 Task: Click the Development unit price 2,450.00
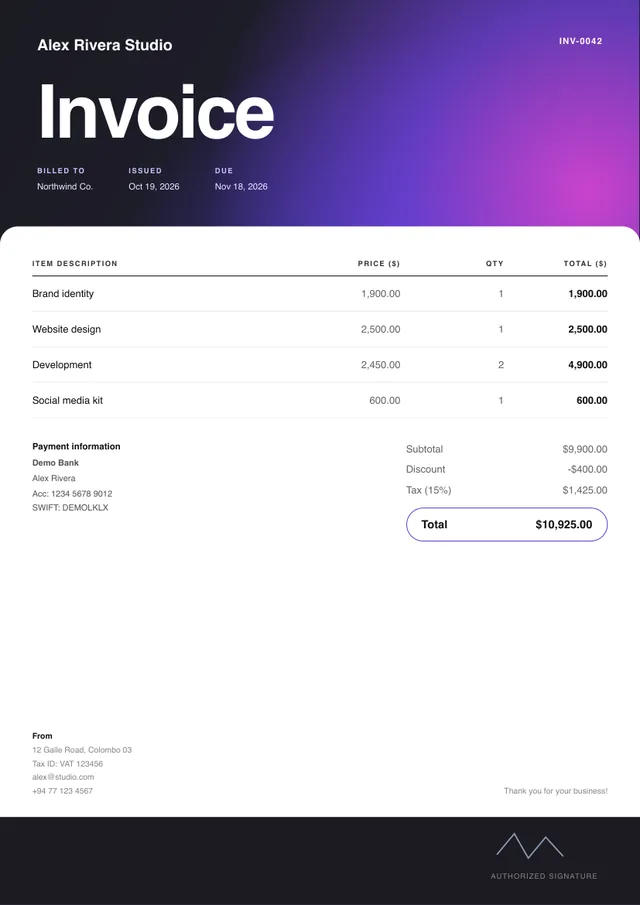(x=380, y=365)
